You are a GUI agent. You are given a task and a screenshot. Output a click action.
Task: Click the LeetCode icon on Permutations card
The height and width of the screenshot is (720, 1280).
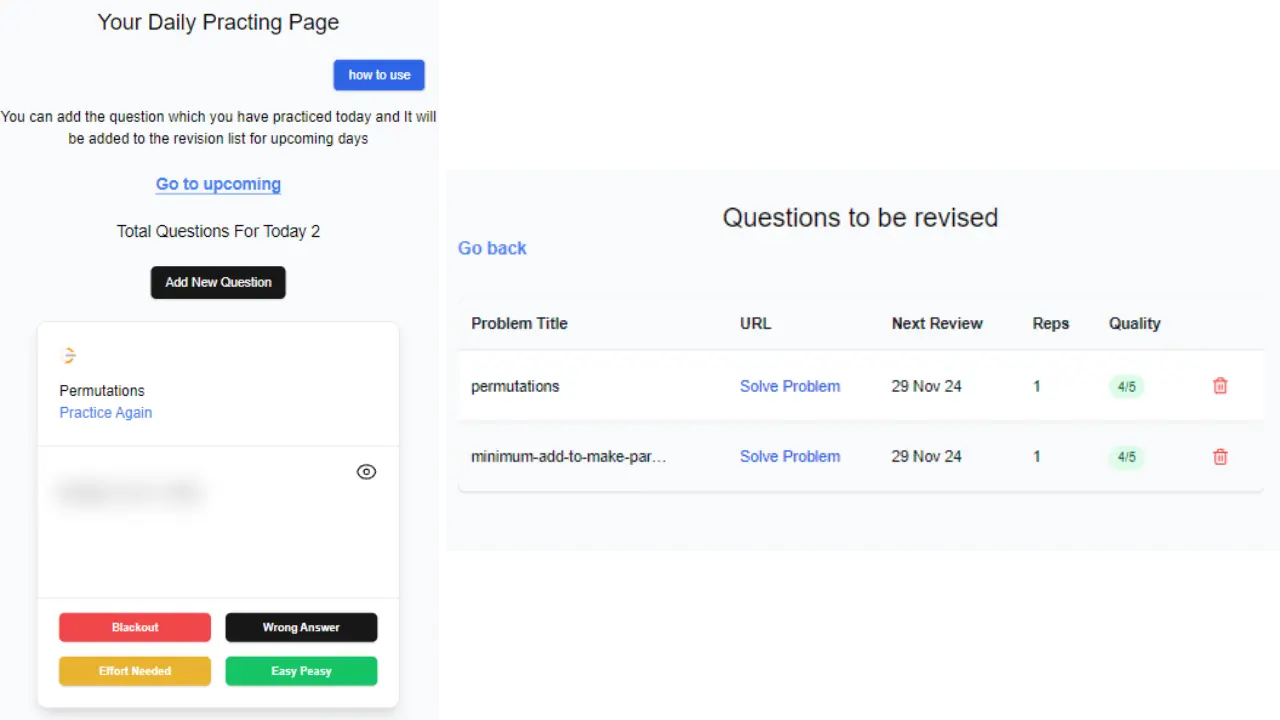pos(69,355)
